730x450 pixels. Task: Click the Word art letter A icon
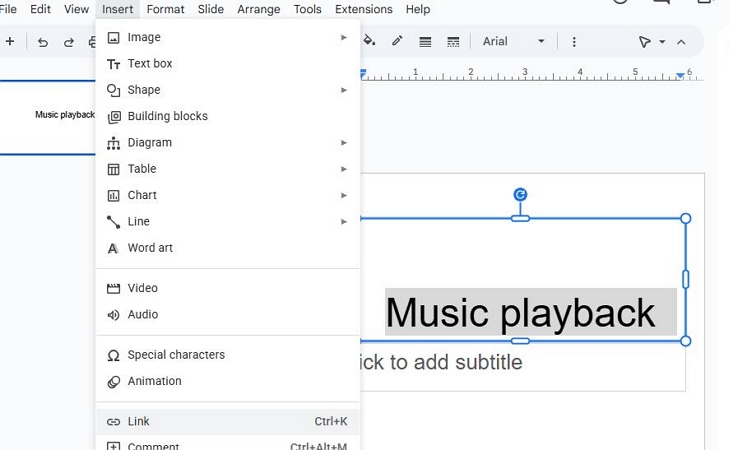(x=113, y=249)
